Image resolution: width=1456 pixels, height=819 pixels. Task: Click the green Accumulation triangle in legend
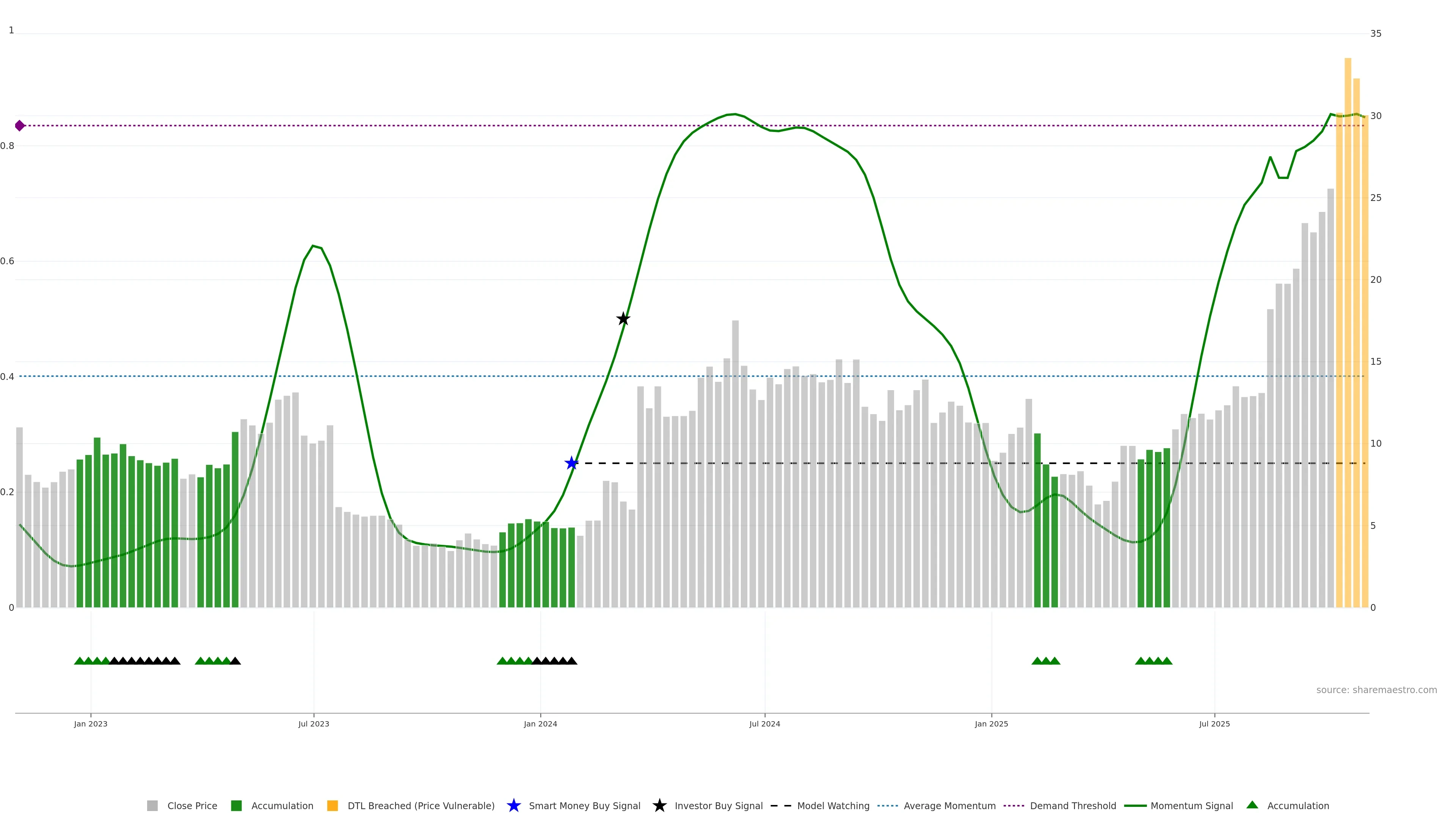point(1252,805)
